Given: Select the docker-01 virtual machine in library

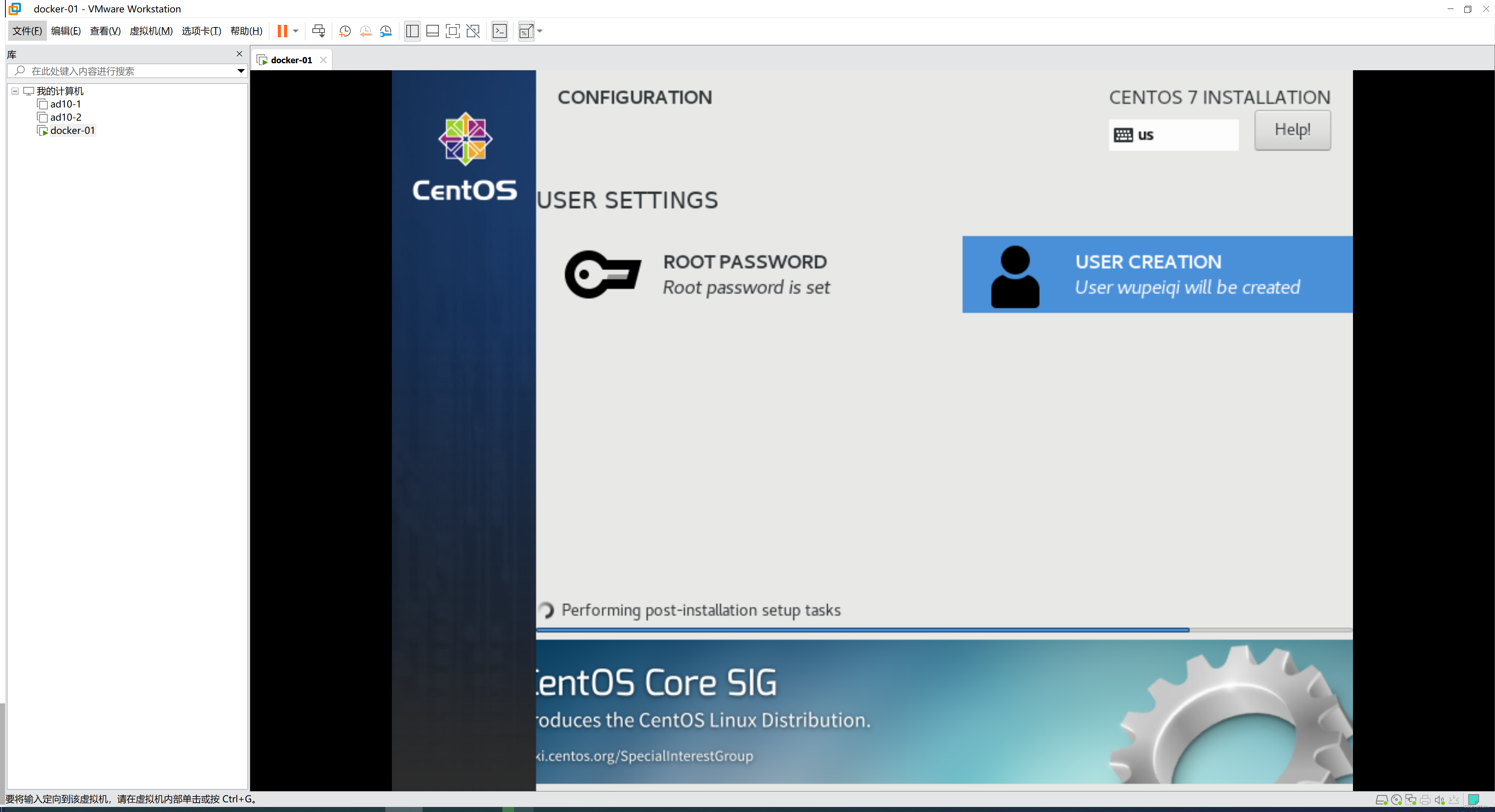Looking at the screenshot, I should coord(72,131).
